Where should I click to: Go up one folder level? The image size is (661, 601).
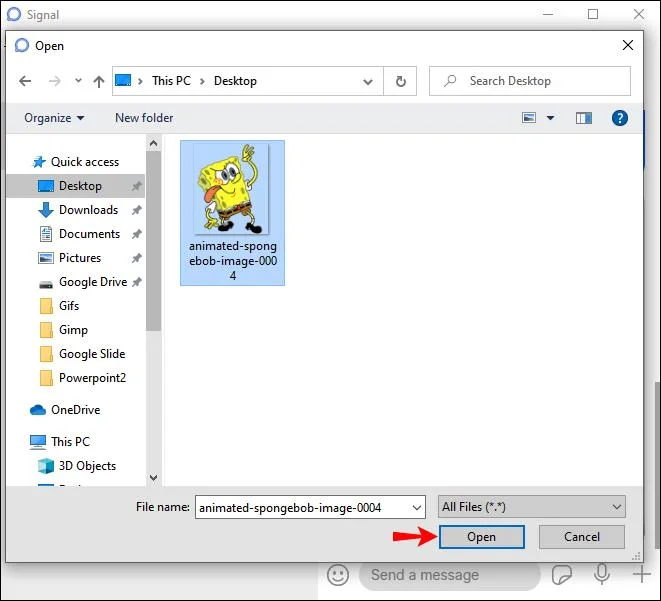pos(99,81)
